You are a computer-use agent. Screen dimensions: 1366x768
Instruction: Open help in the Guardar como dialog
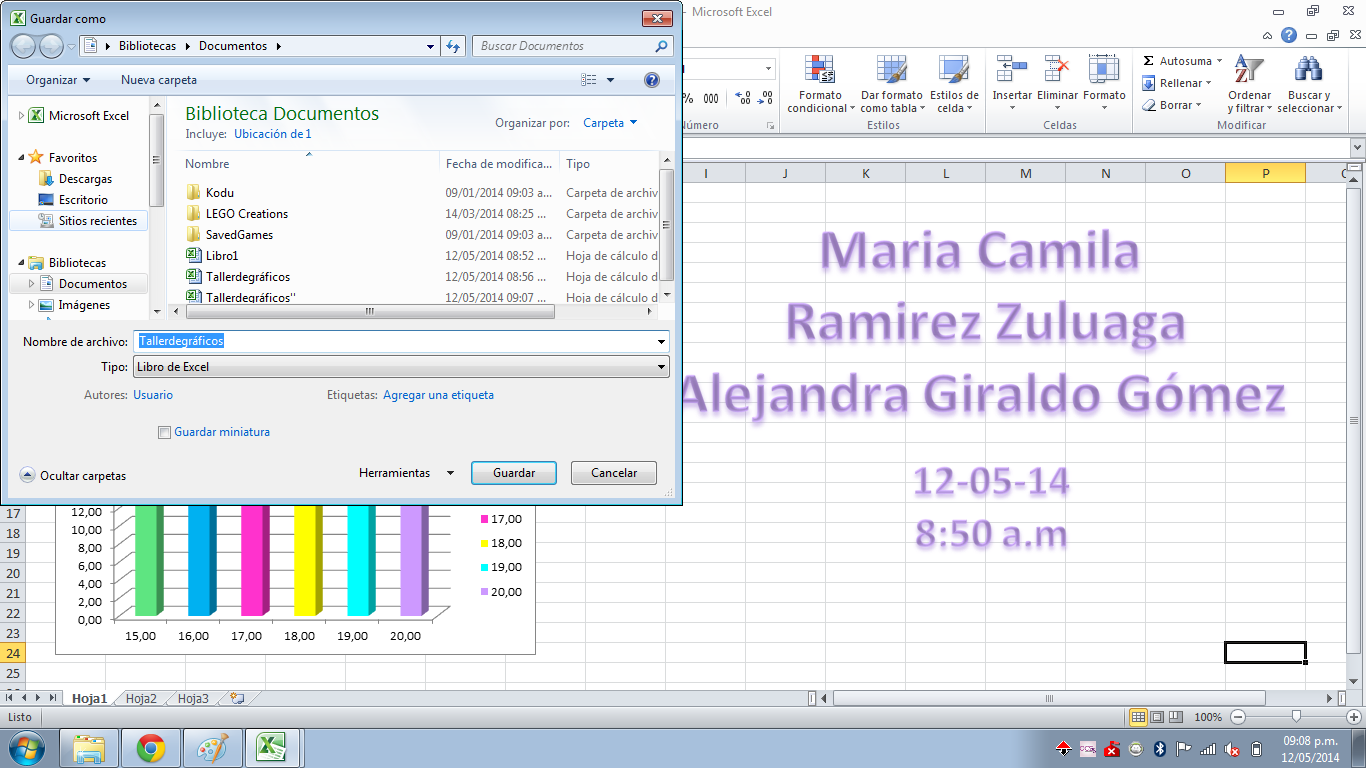click(x=652, y=80)
